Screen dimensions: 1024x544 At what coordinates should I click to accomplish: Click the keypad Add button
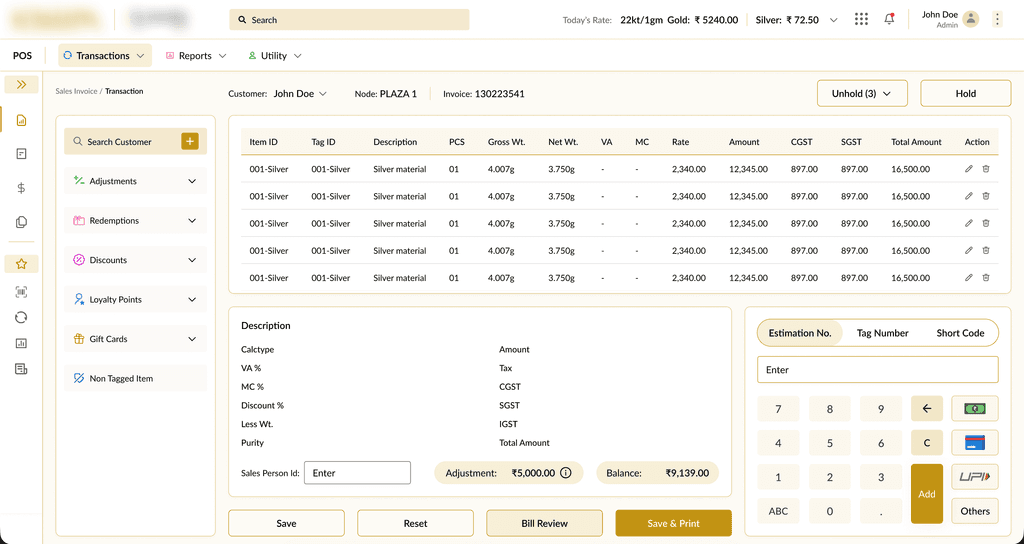(x=927, y=494)
